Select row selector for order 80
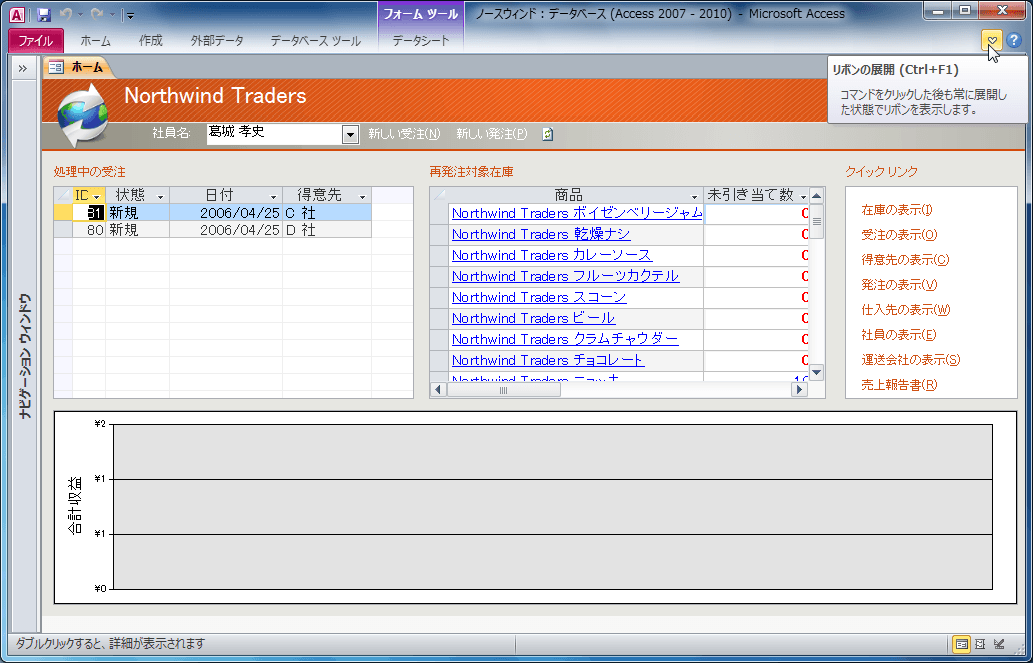The height and width of the screenshot is (663, 1033). coord(63,229)
